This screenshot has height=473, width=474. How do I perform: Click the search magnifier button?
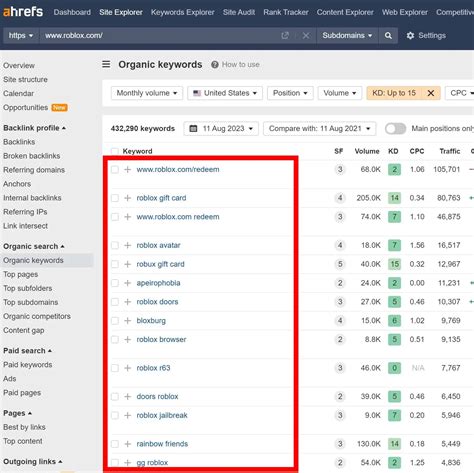tap(388, 35)
